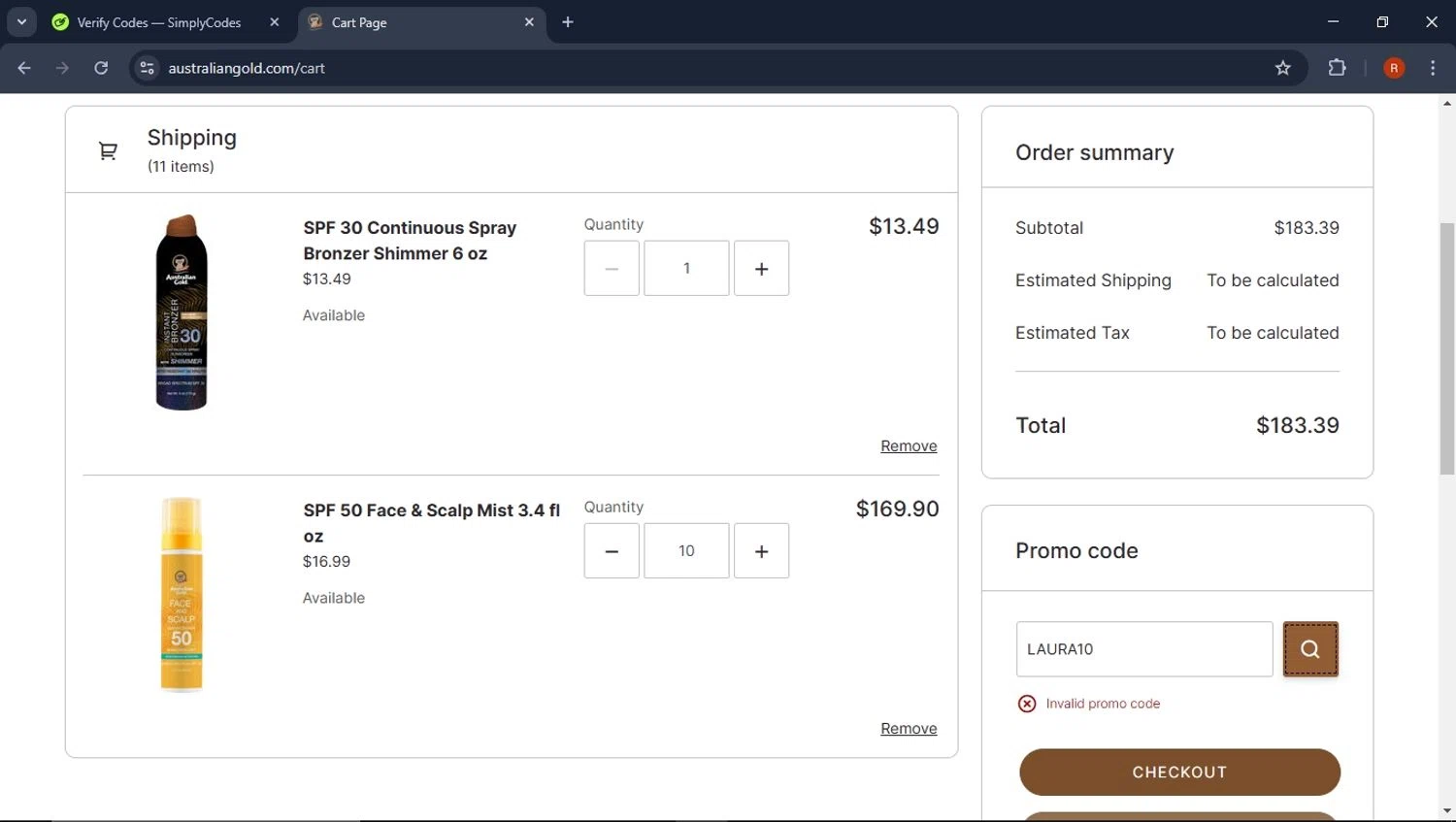Screen dimensions: 1456x822
Task: Click the Invalid promo code error icon
Action: click(x=1027, y=704)
